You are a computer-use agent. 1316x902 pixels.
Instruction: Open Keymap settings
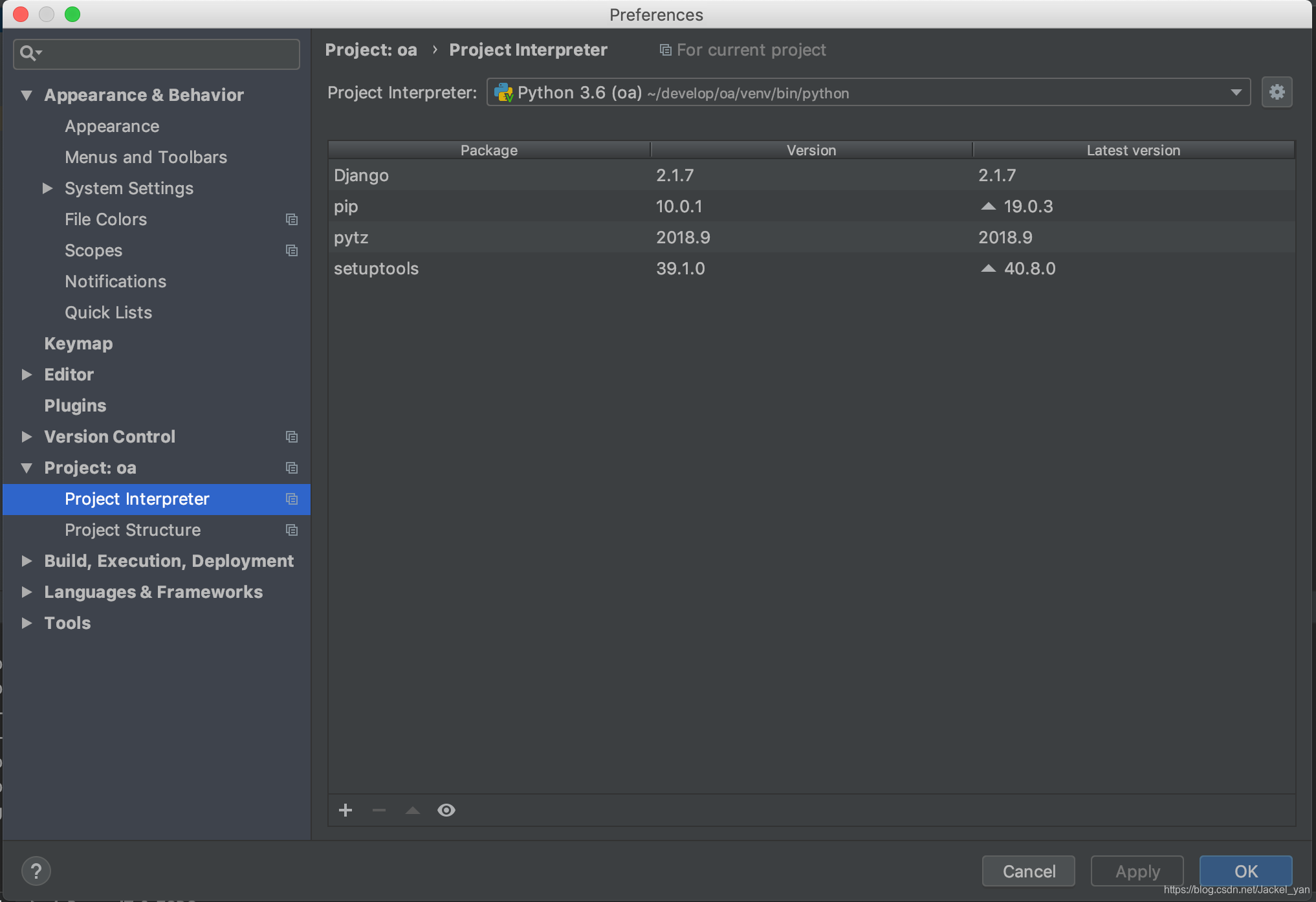click(x=78, y=344)
